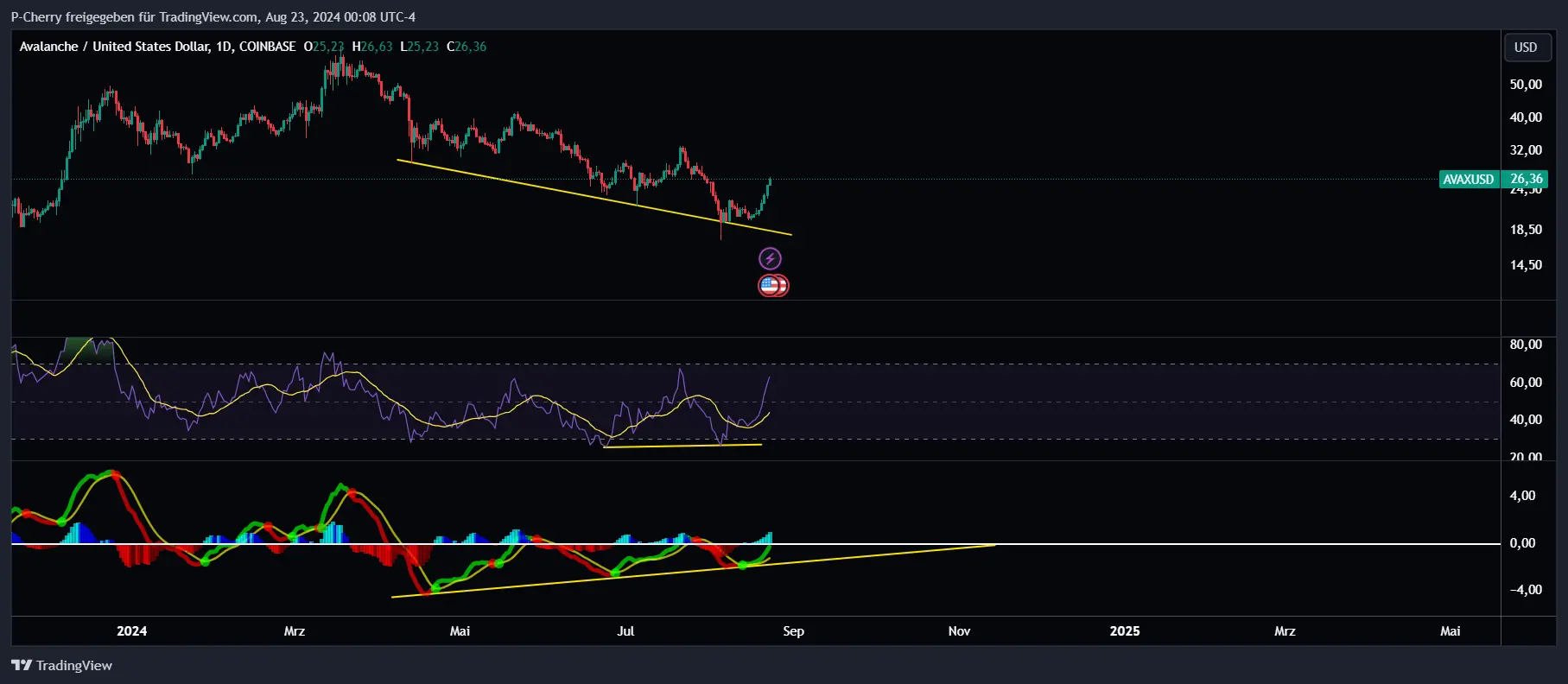Open the USD currency selector
Screen dimensions: 1568x684
click(x=1526, y=47)
